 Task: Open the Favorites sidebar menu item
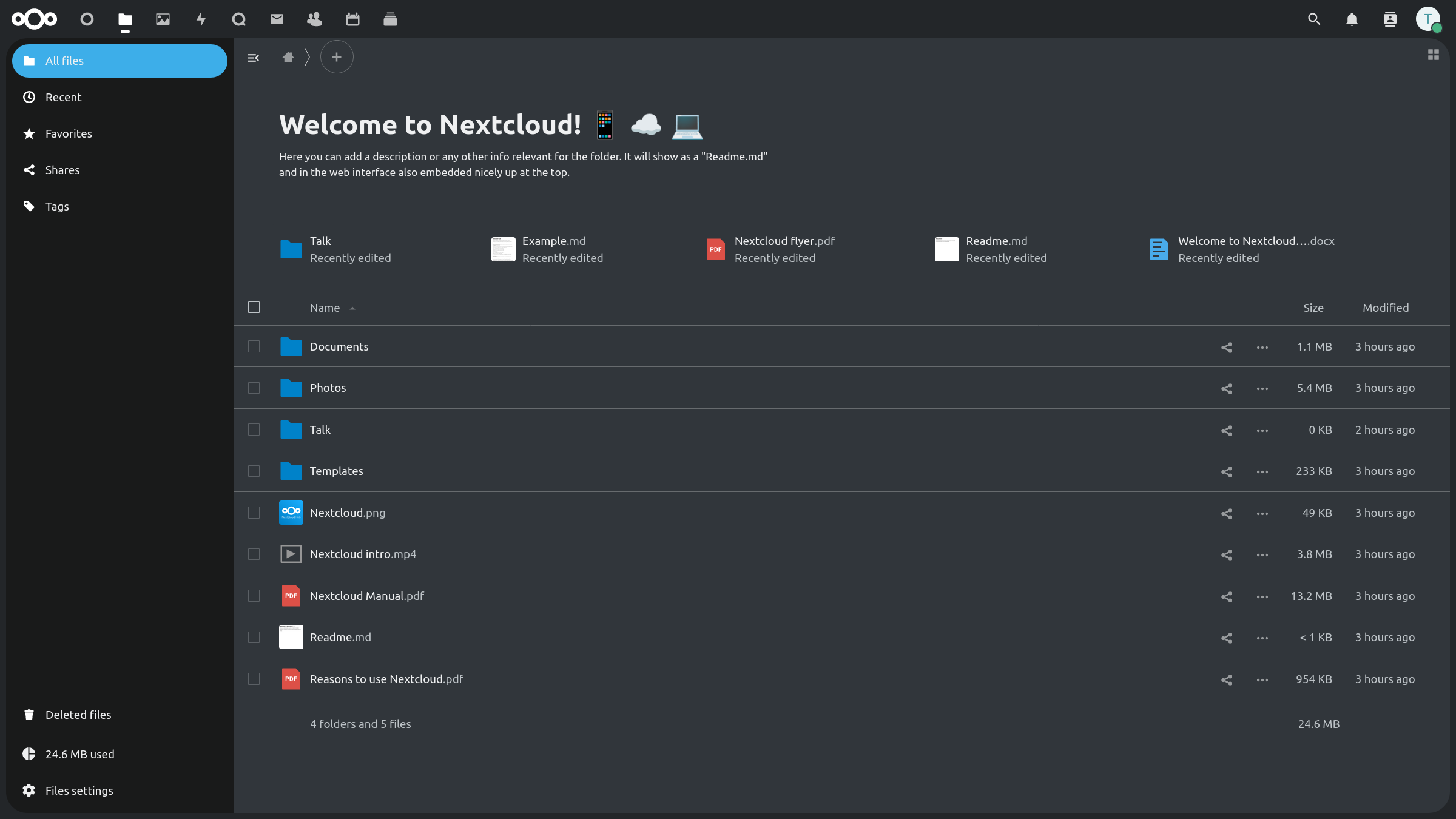68,133
